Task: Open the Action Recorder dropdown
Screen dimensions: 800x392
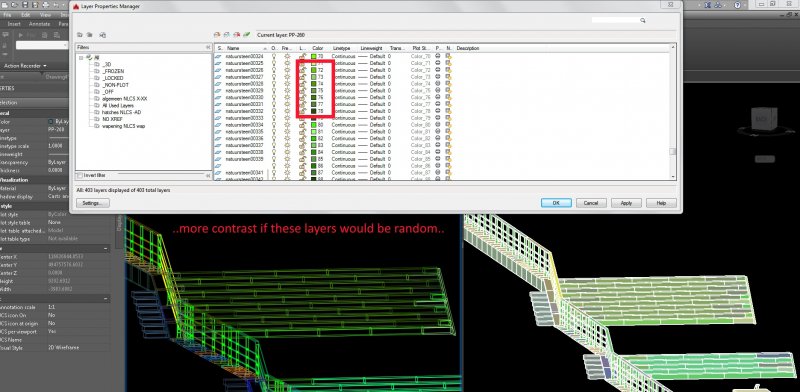Action: point(24,66)
